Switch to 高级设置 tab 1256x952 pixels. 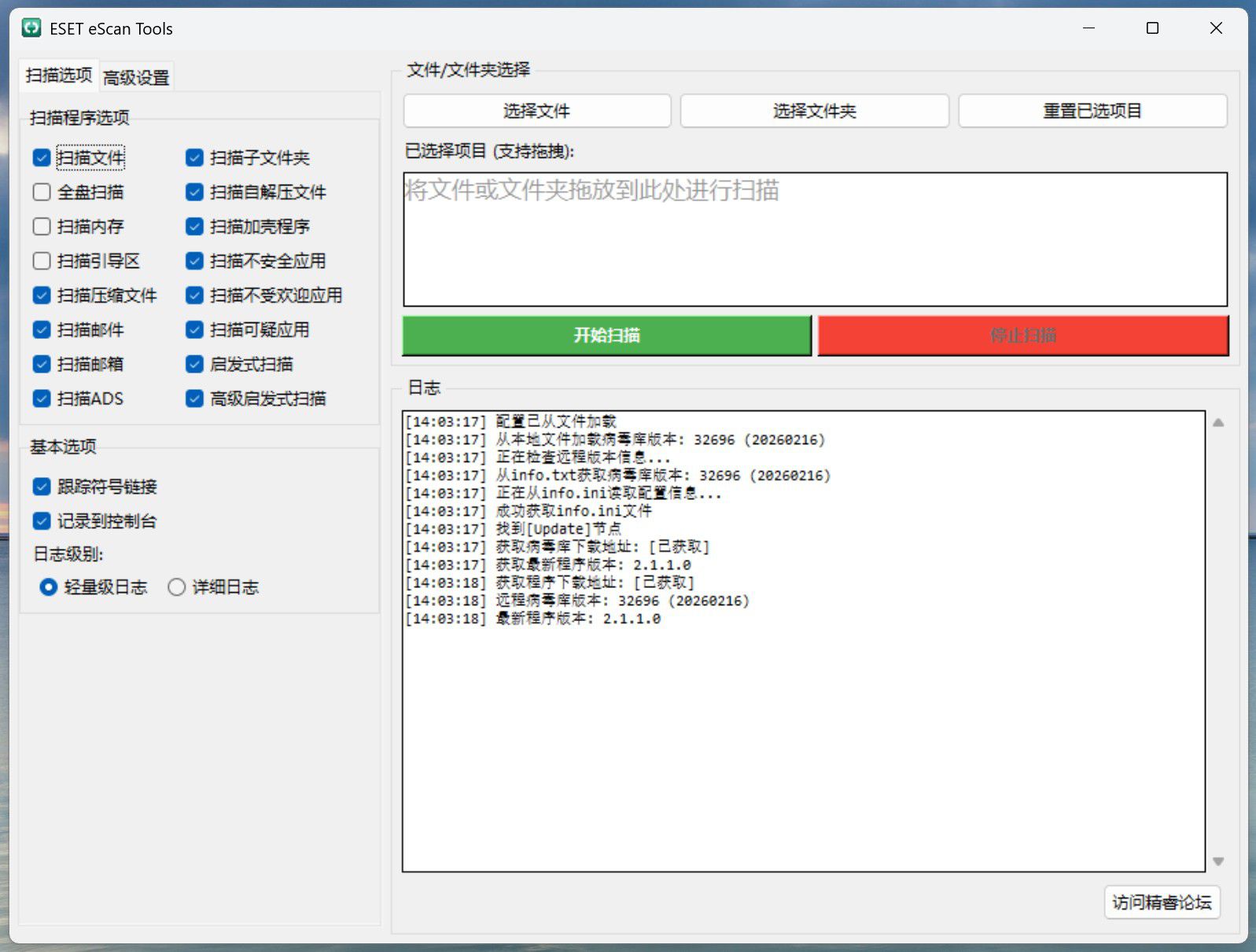coord(136,77)
